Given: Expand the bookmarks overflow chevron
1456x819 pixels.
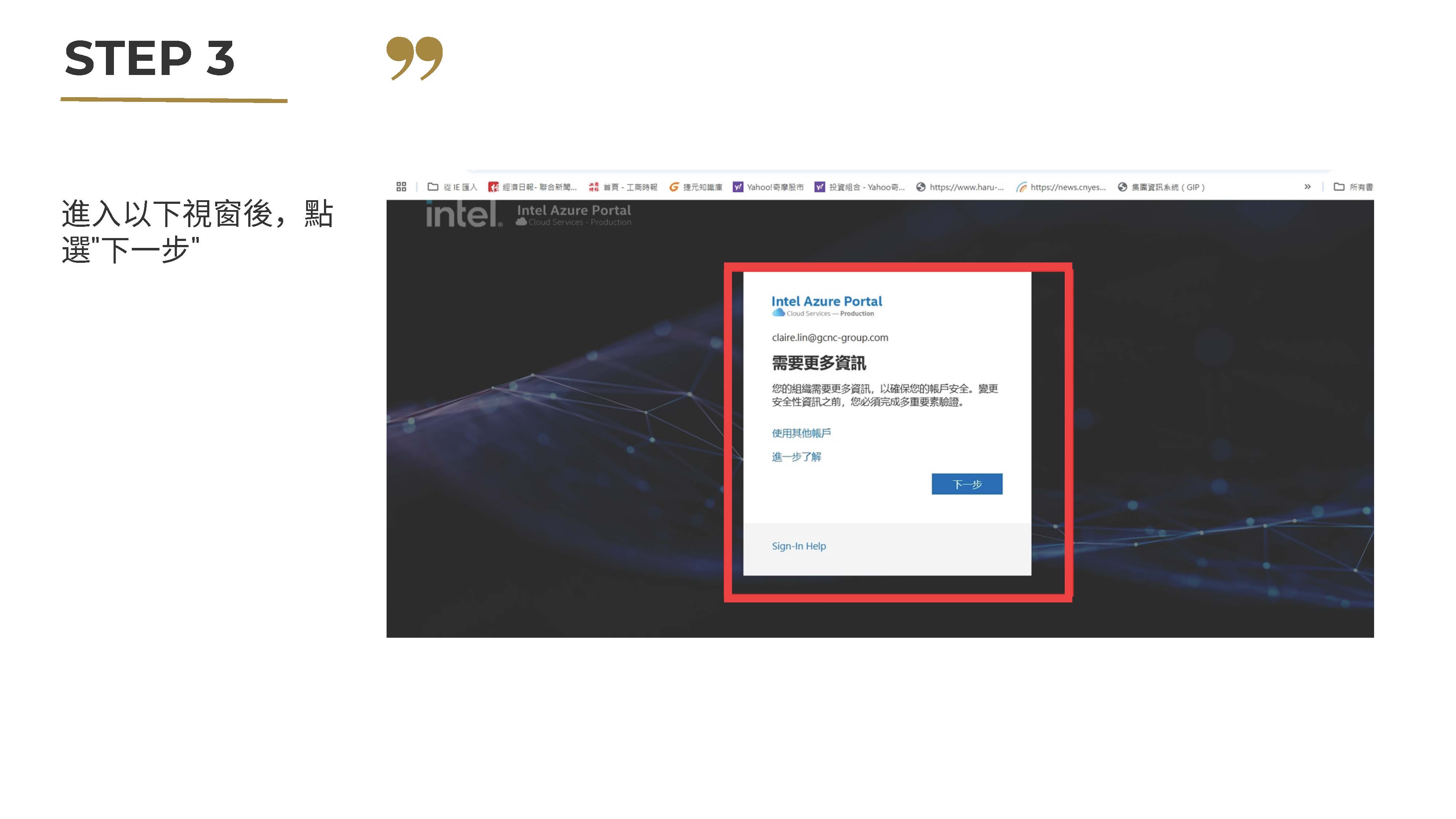Looking at the screenshot, I should point(1307,186).
